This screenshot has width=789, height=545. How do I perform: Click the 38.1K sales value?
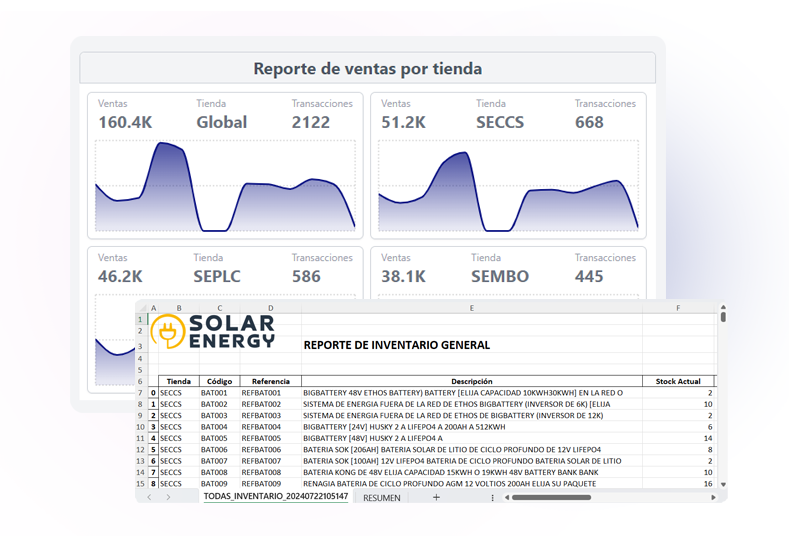coord(403,276)
